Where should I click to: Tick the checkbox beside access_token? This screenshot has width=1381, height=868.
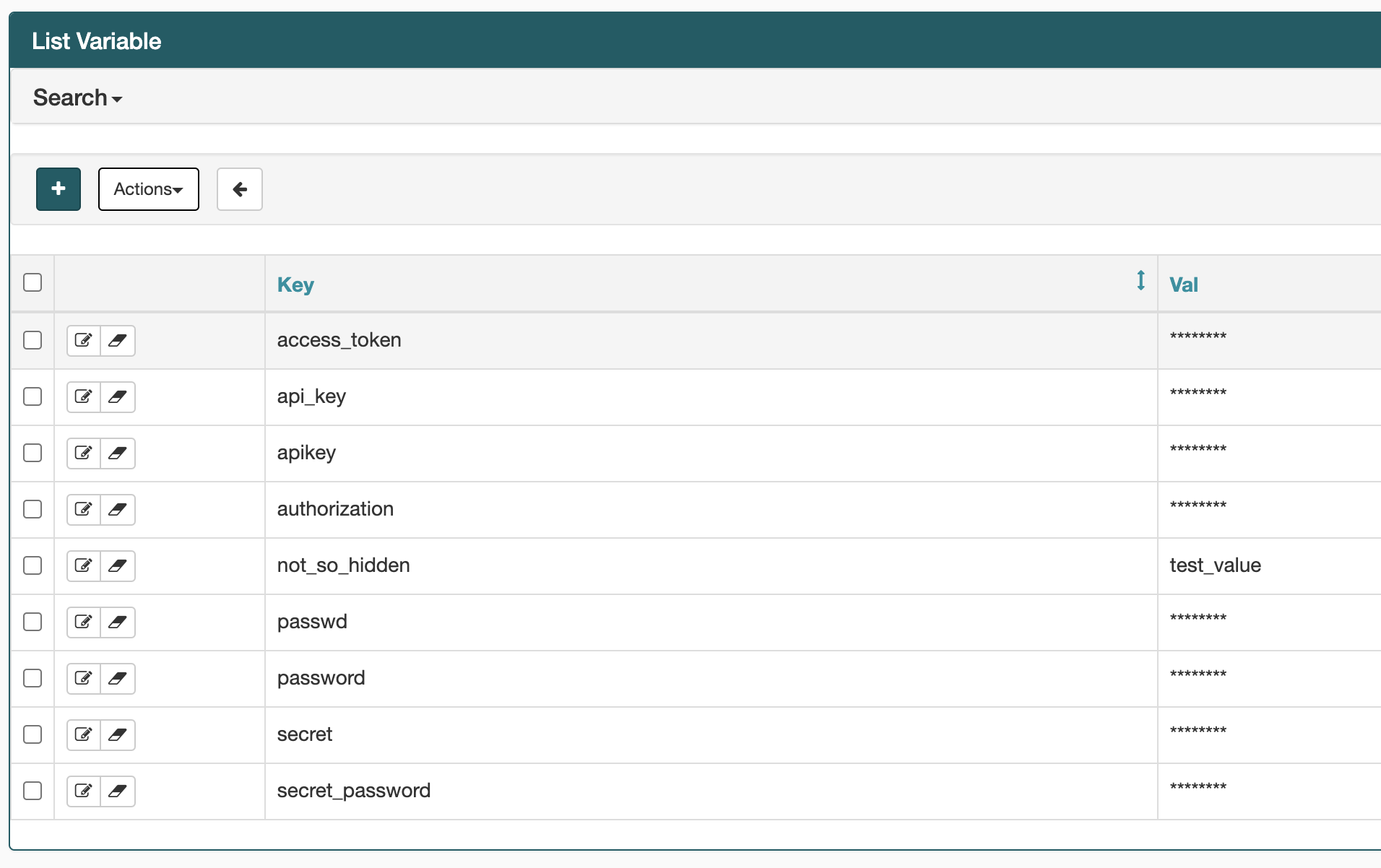tap(33, 340)
